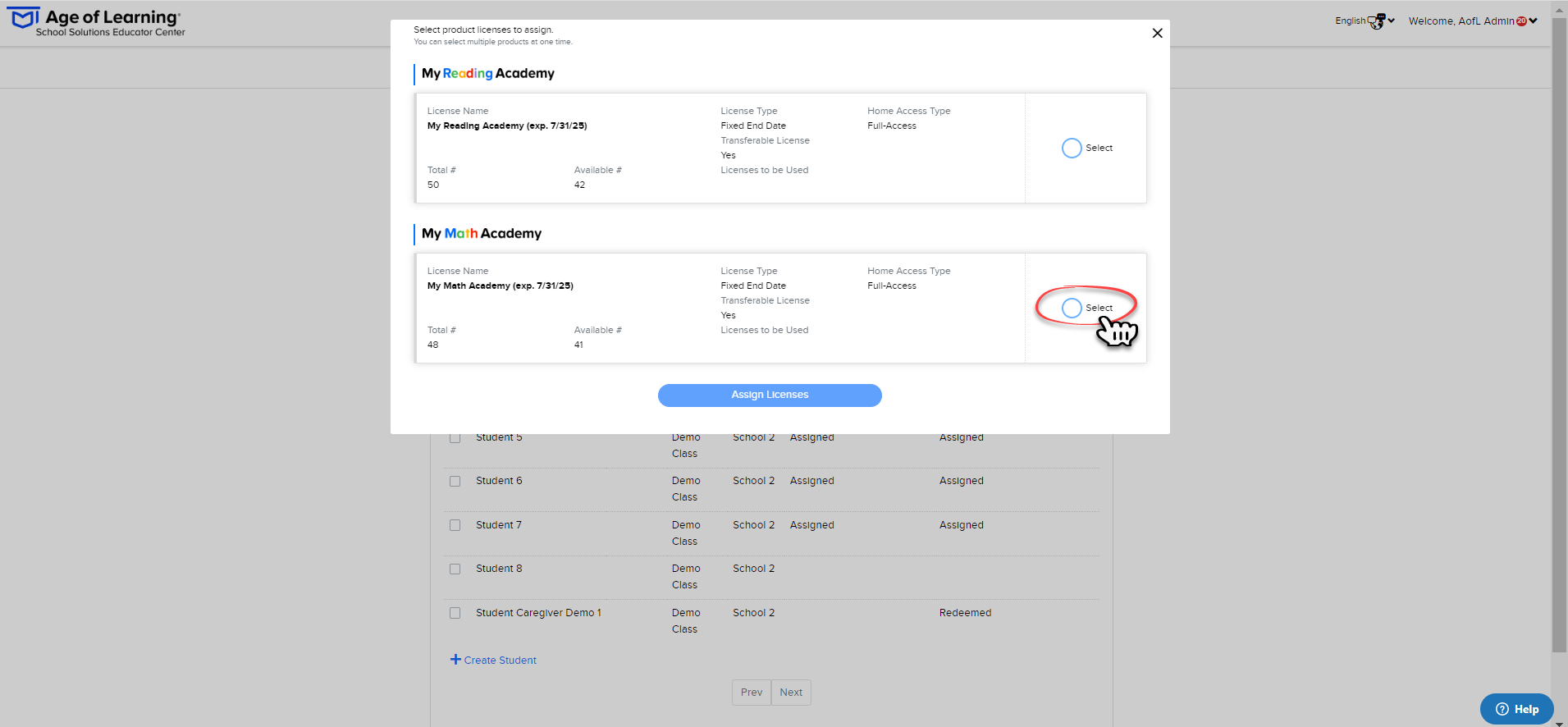The image size is (1568, 727).
Task: Click available count 42 for Reading
Action: click(x=579, y=185)
